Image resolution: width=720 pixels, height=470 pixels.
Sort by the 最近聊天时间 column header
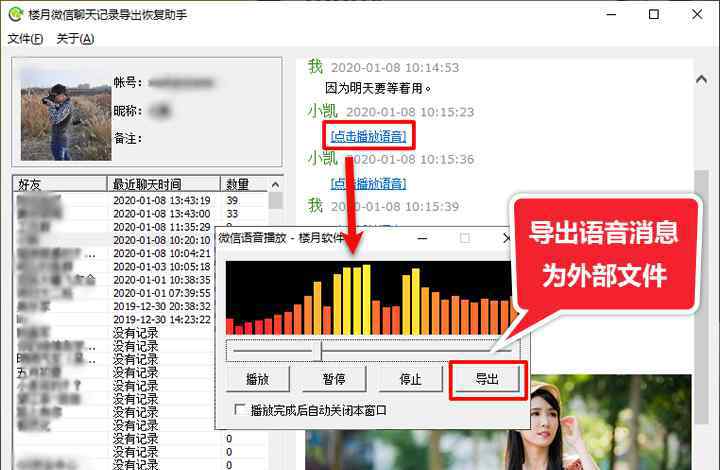tap(163, 184)
